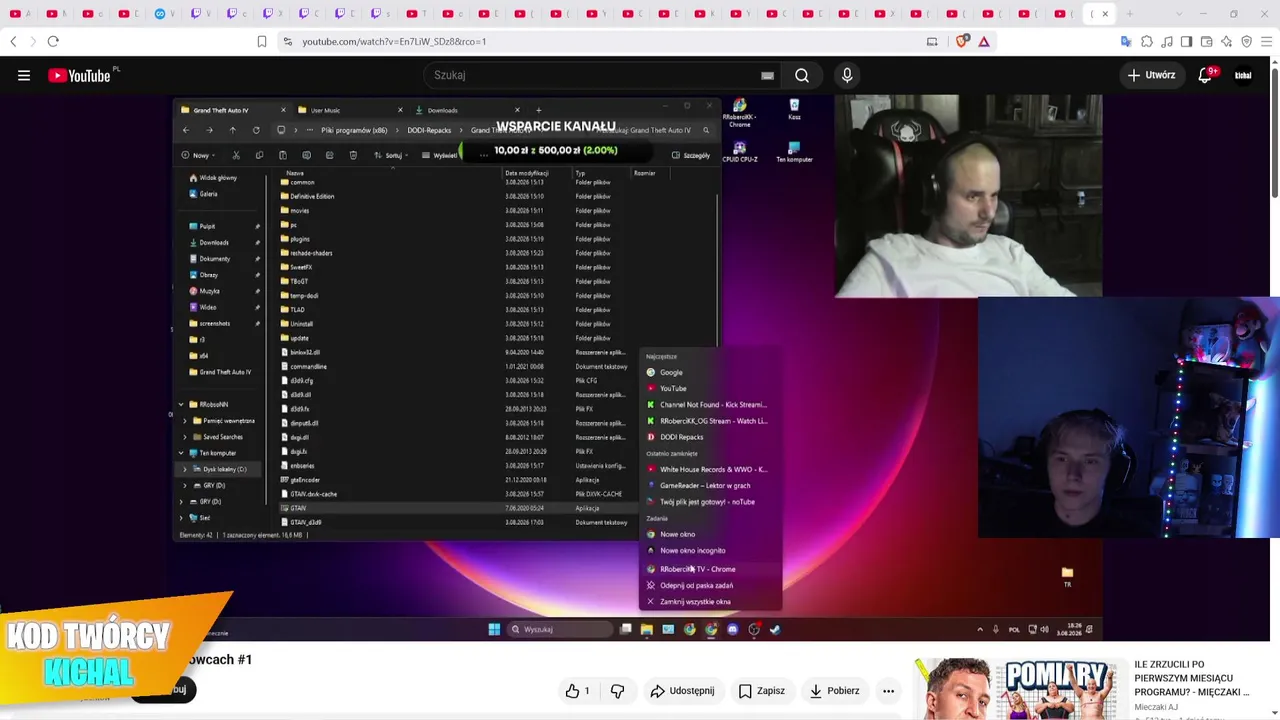Open the Google Translate extension icon
This screenshot has width=1280, height=720.
tap(1126, 41)
